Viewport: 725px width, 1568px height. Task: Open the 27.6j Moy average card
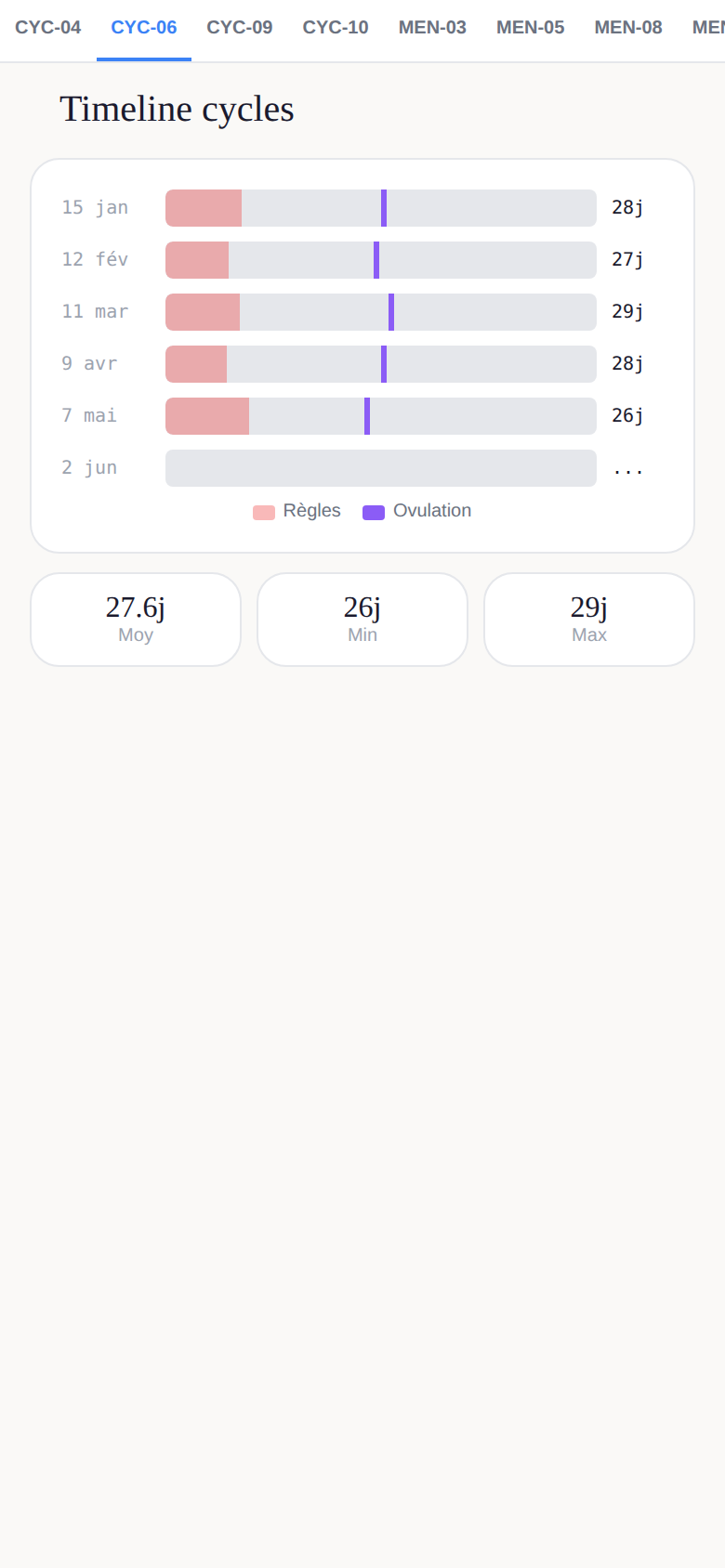136,620
